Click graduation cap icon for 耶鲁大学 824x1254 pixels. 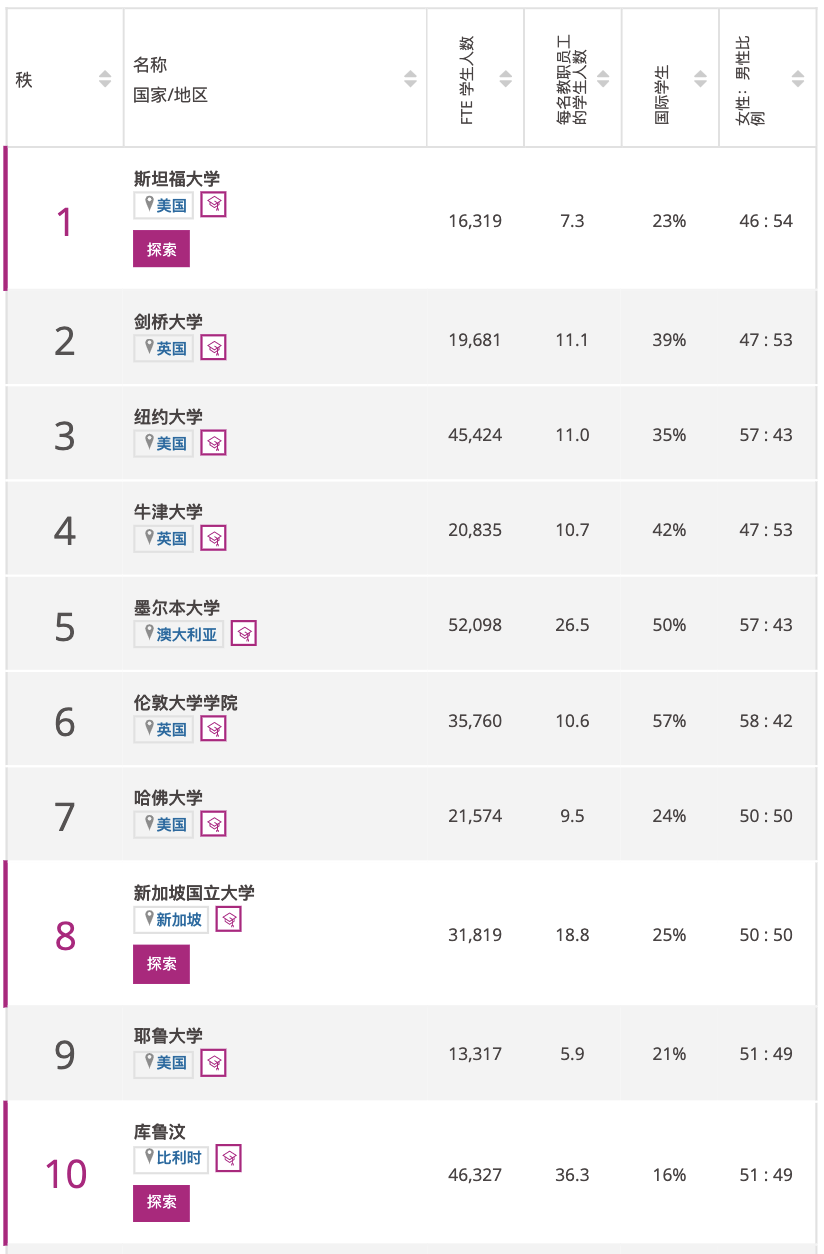(214, 1062)
